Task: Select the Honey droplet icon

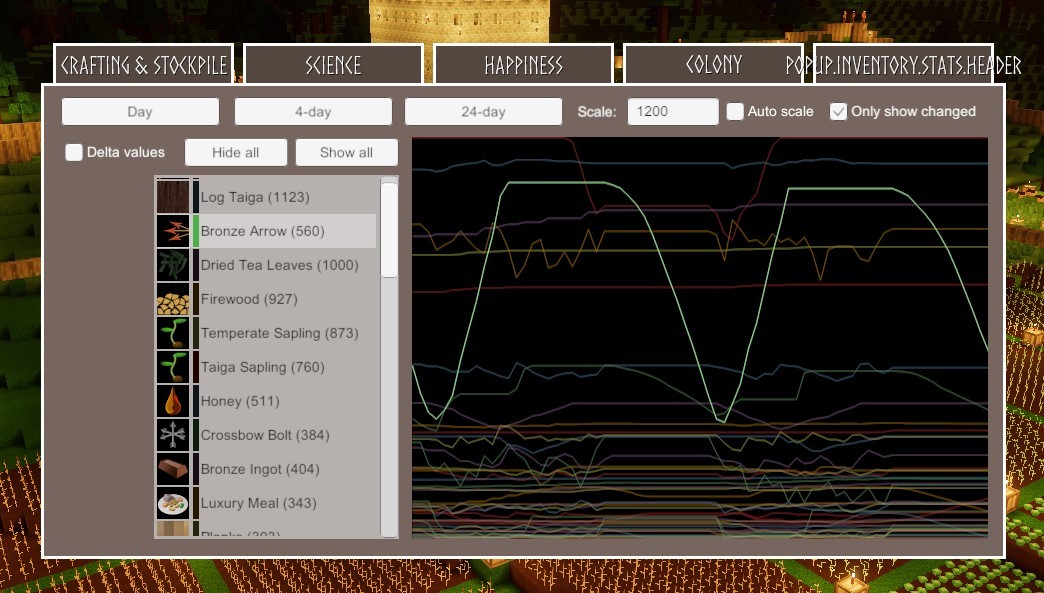Action: tap(173, 401)
